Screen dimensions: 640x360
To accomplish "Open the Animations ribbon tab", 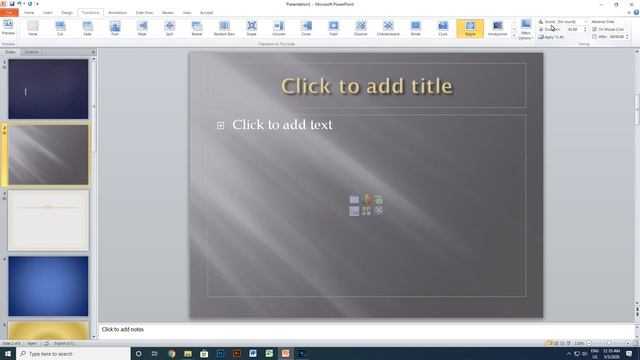I will pyautogui.click(x=118, y=13).
